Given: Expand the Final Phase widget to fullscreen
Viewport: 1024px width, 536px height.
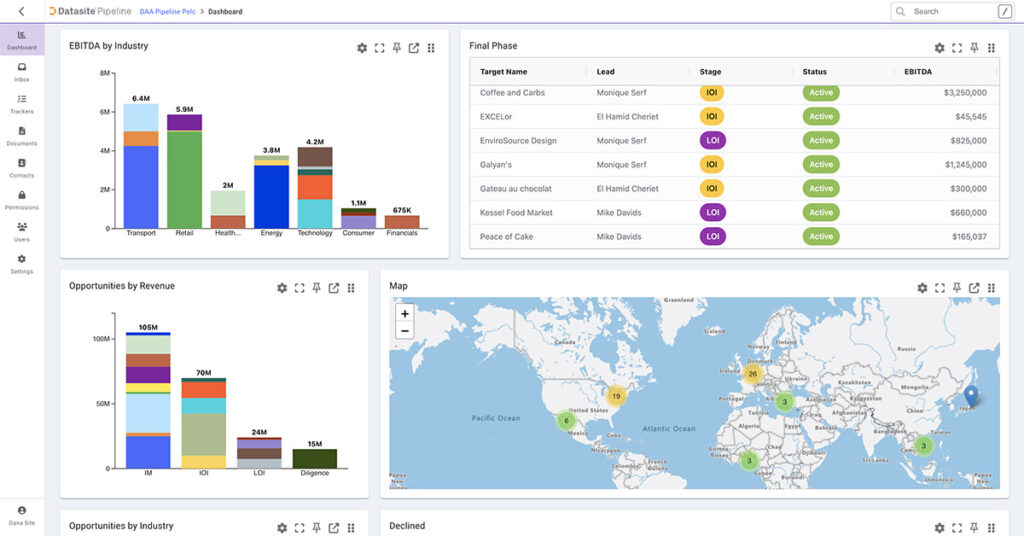Looking at the screenshot, I should pyautogui.click(x=957, y=48).
